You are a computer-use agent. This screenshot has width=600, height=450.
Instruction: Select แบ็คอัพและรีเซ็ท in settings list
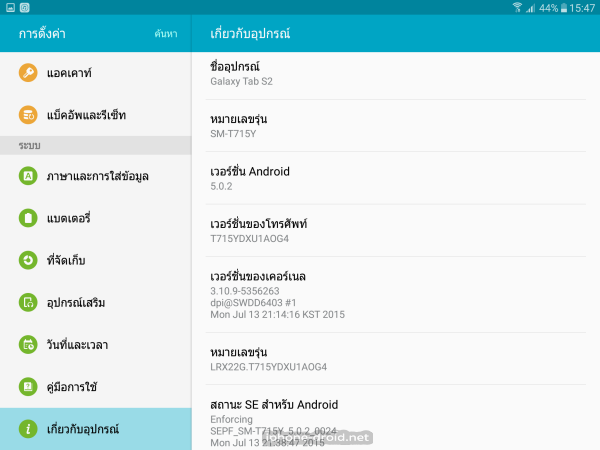[x=96, y=115]
